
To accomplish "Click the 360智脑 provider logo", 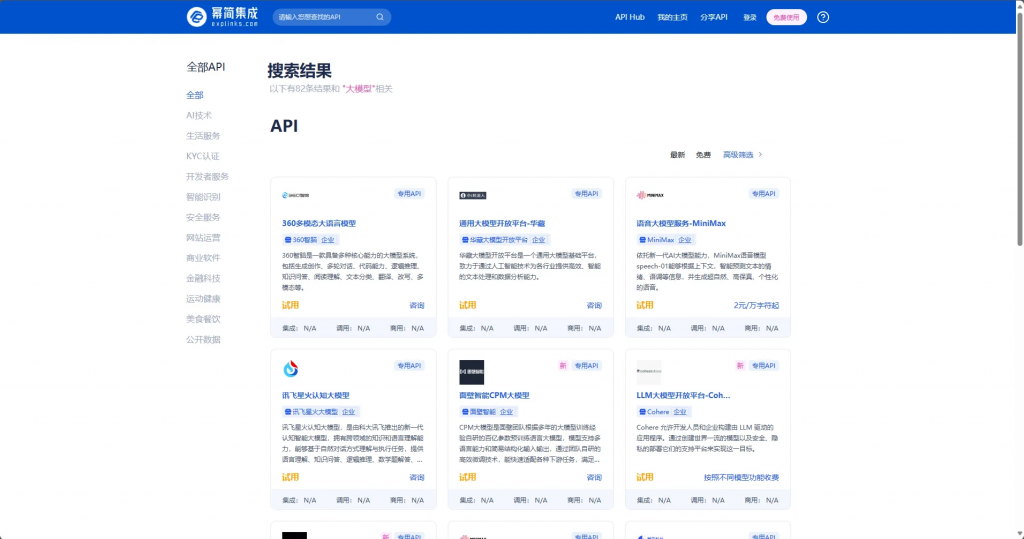I will [x=295, y=195].
